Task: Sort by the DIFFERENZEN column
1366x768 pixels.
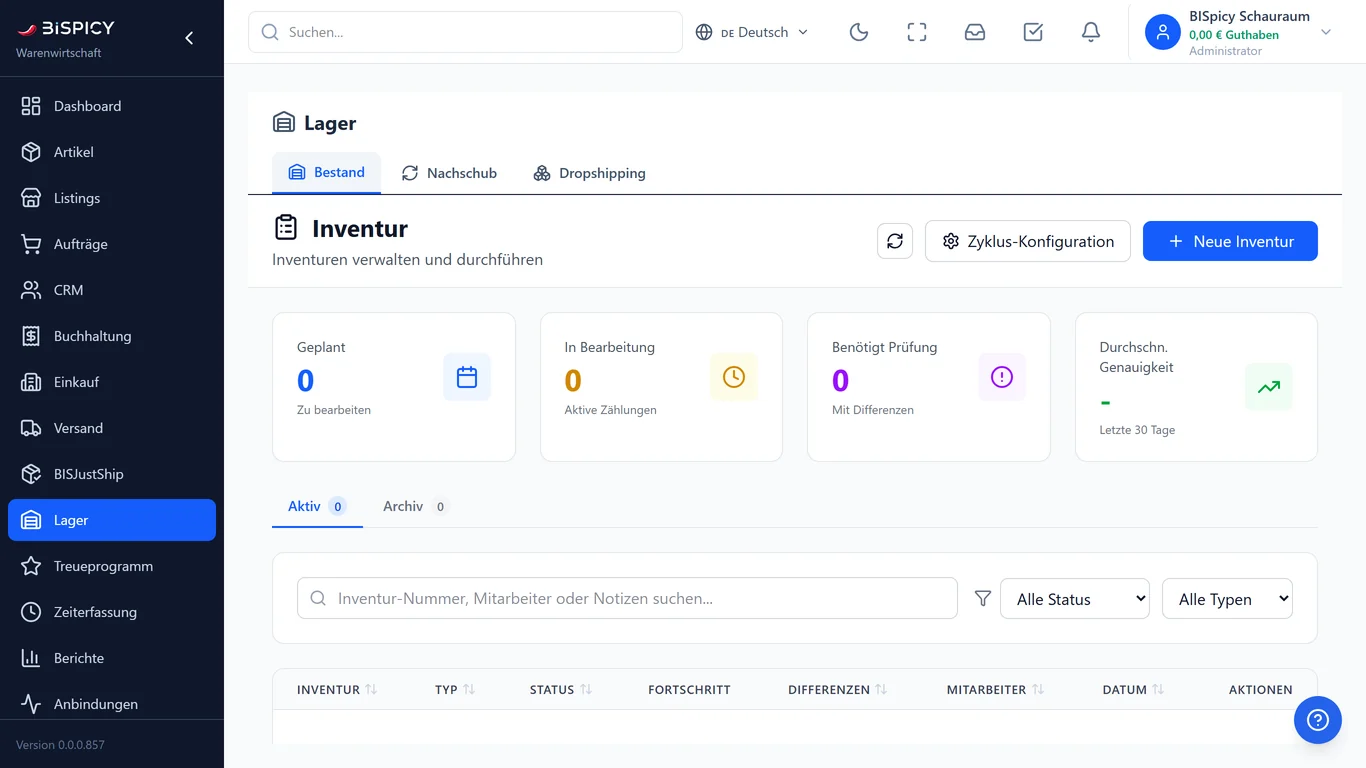Action: [x=838, y=690]
